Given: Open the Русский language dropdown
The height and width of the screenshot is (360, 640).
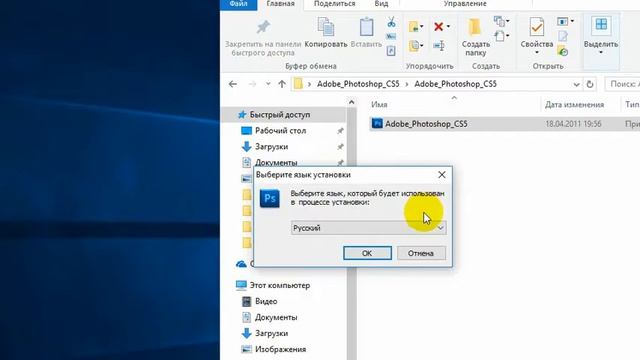Looking at the screenshot, I should pyautogui.click(x=369, y=228).
